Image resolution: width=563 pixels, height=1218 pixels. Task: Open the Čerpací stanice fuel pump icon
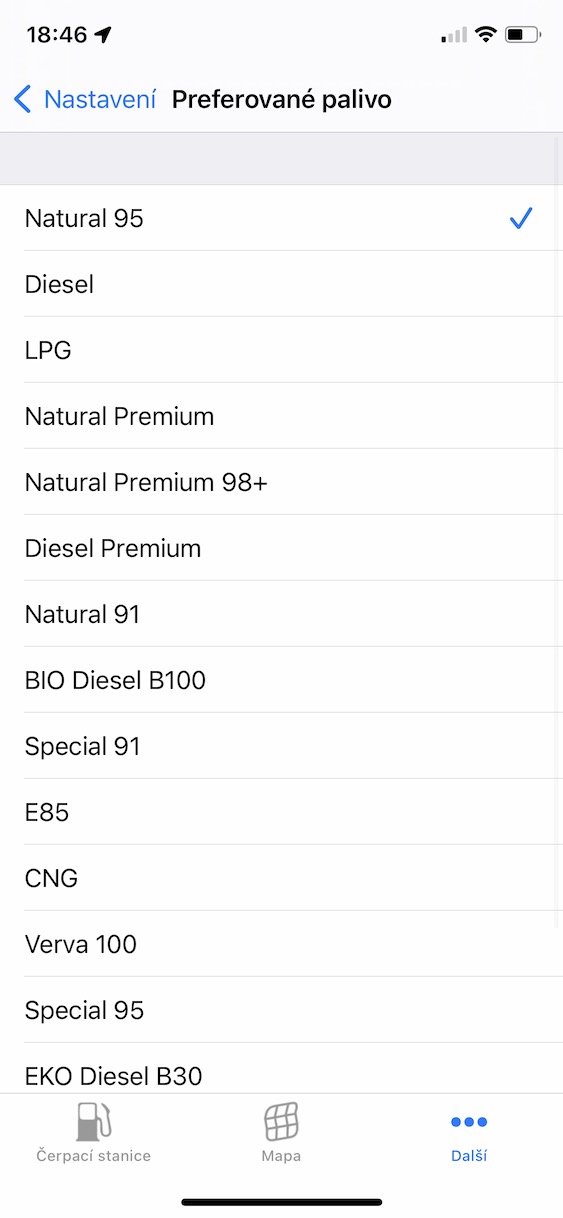pos(93,1122)
